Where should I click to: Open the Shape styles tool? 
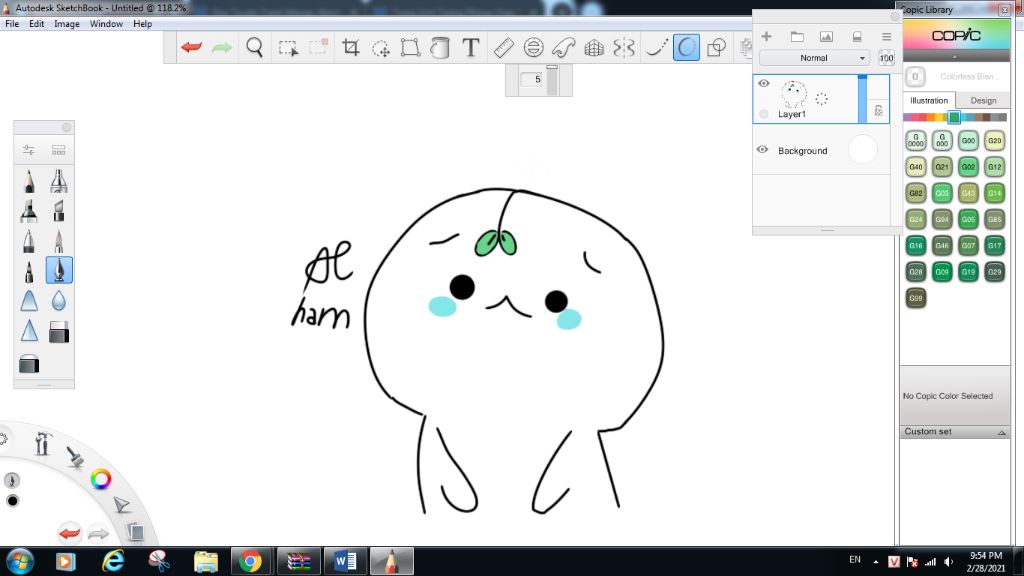[717, 47]
